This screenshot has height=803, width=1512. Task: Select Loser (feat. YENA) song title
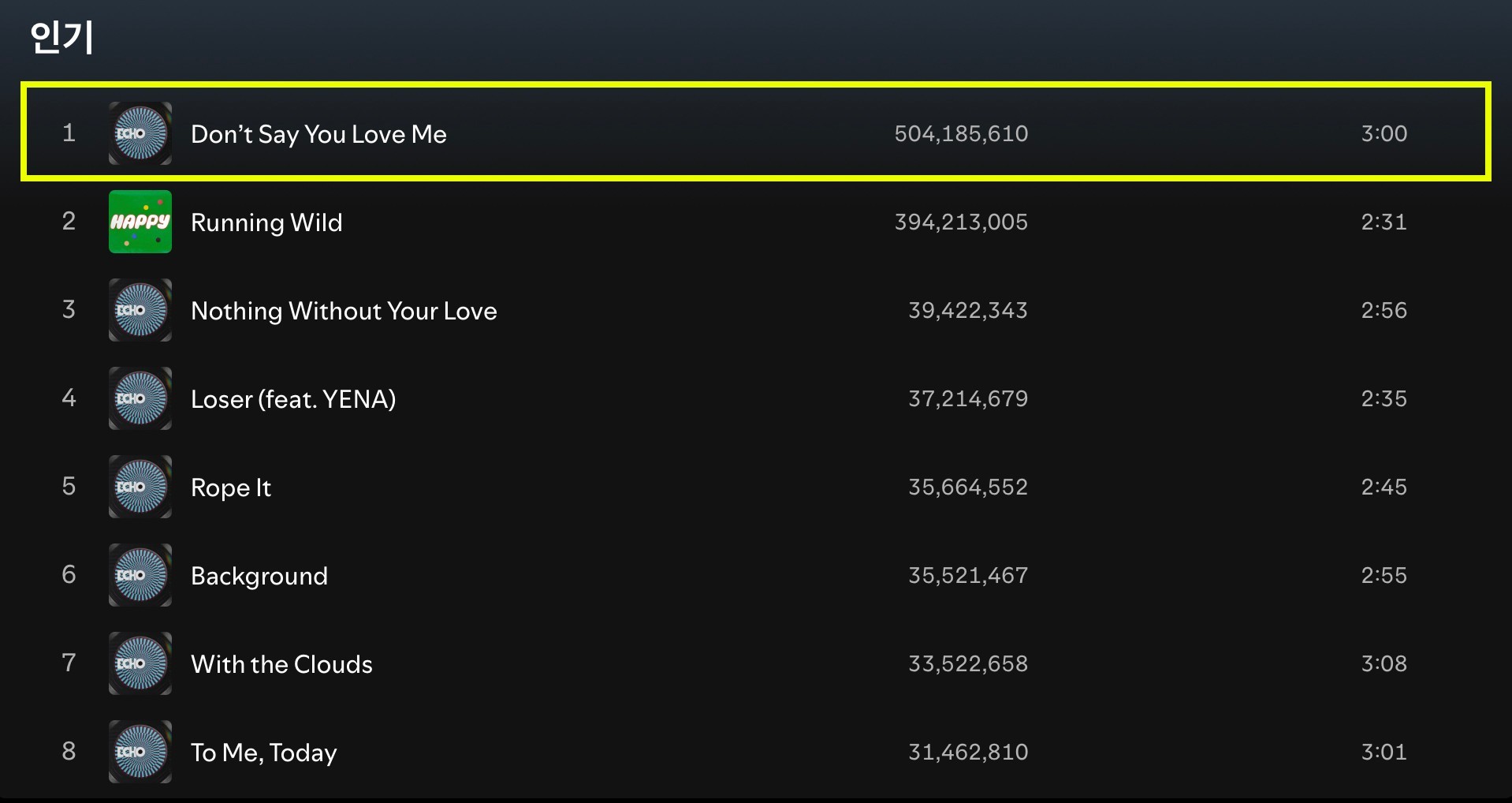(x=293, y=399)
